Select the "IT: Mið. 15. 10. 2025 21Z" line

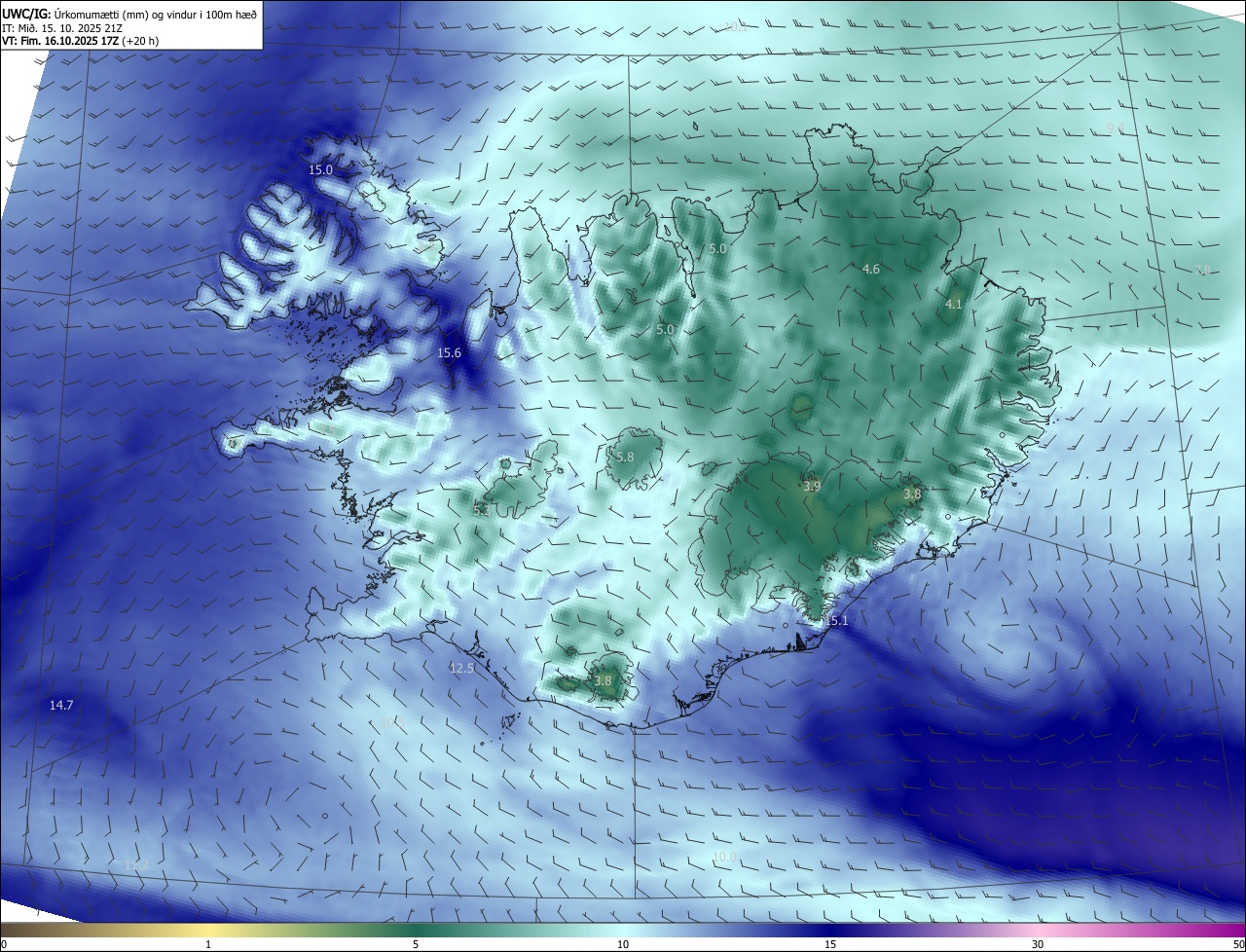click(x=63, y=28)
